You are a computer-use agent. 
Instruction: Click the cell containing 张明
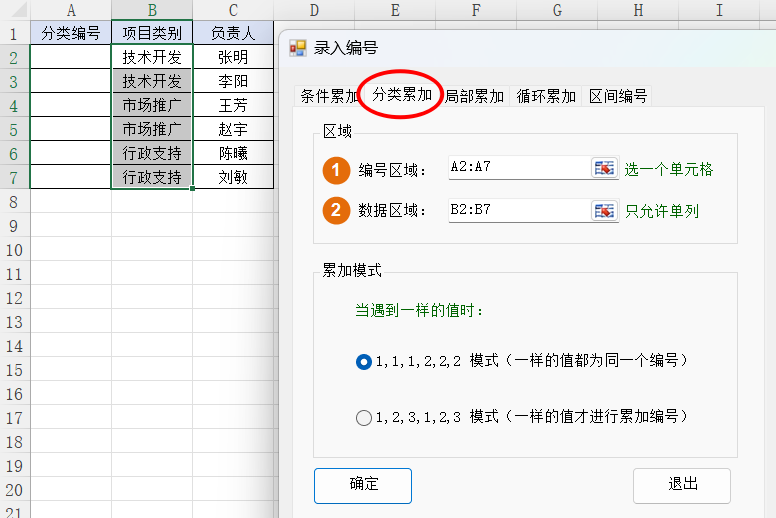[233, 57]
